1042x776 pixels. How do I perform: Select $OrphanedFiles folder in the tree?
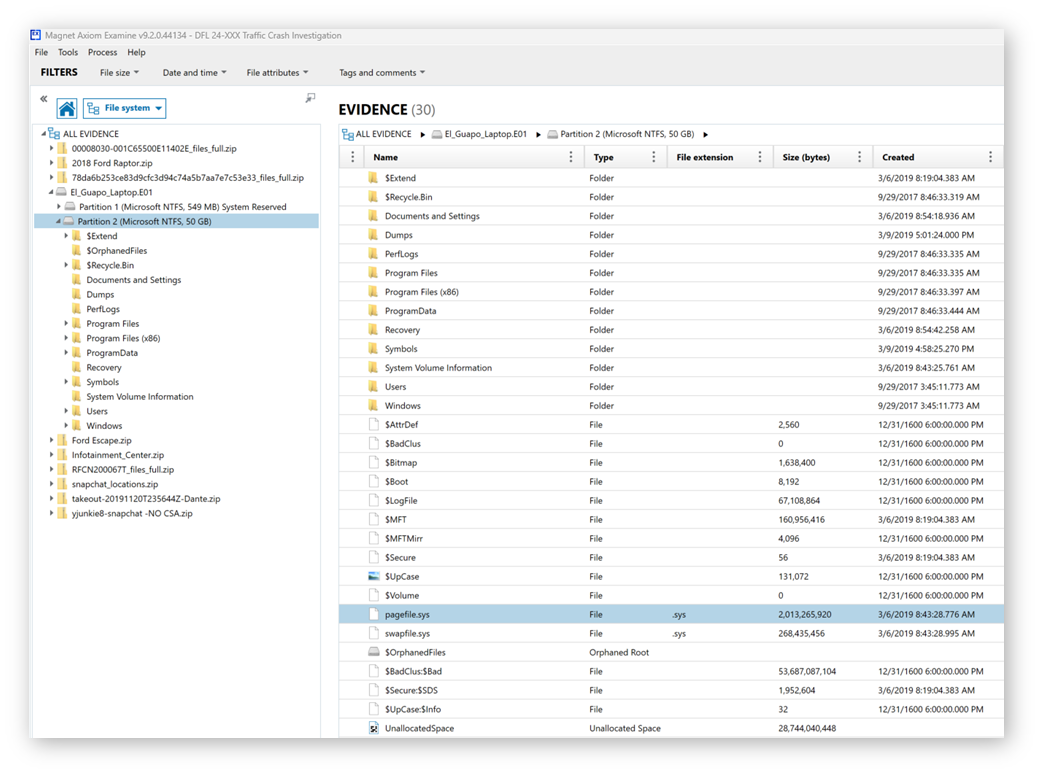[116, 250]
